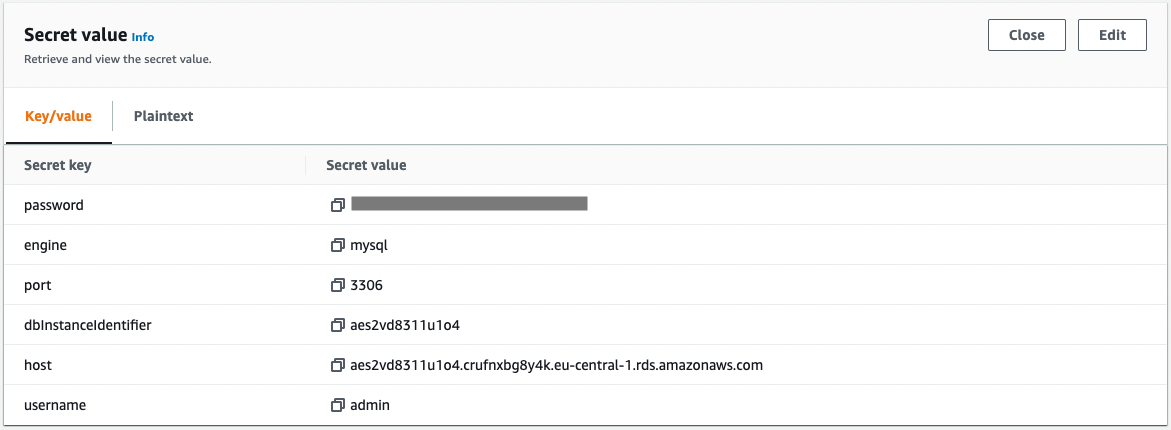1171x430 pixels.
Task: Copy the password secret value
Action: click(338, 205)
